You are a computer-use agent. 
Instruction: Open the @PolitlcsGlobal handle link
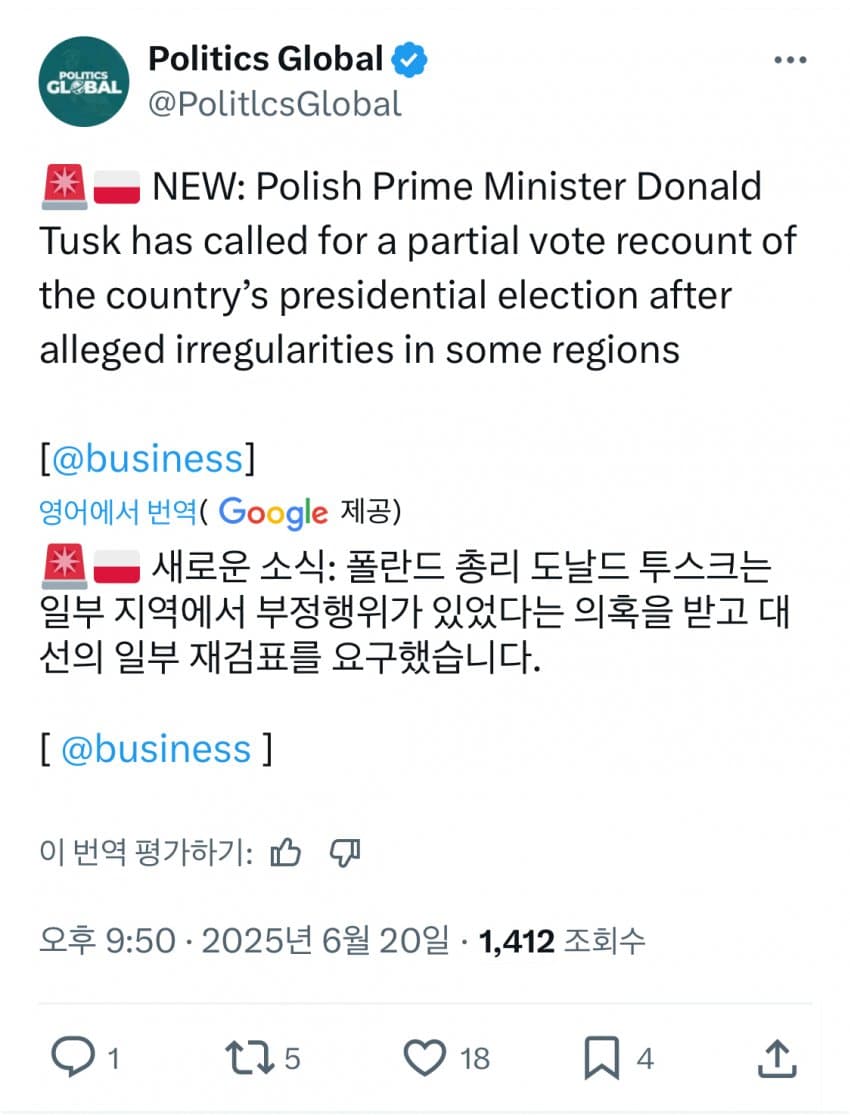pyautogui.click(x=275, y=104)
